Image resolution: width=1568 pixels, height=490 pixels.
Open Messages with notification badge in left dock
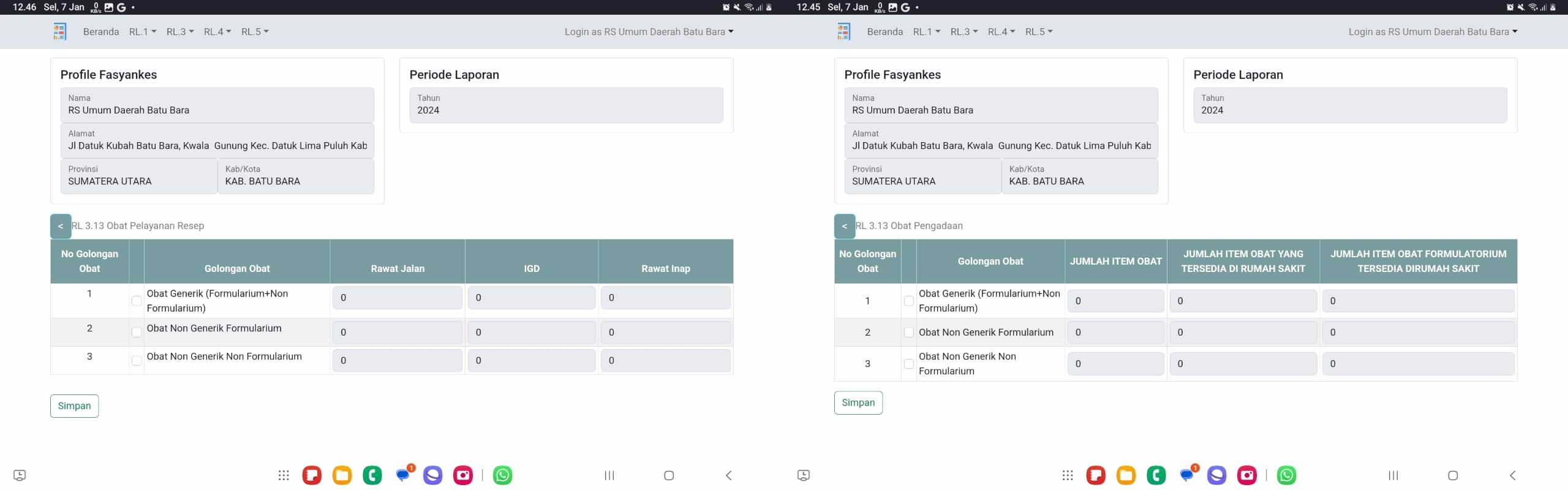pyautogui.click(x=404, y=475)
